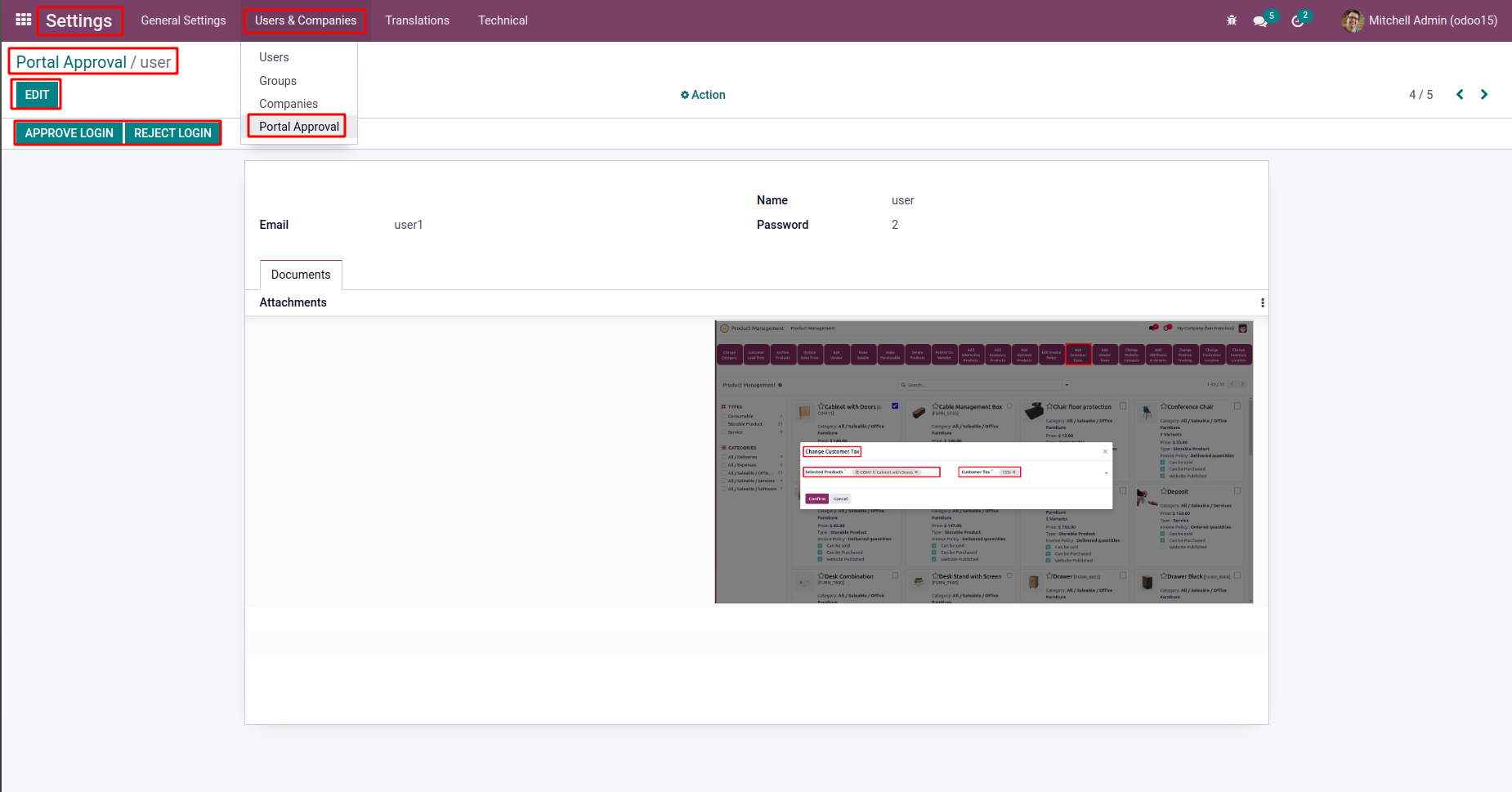Click the Attachments label
This screenshot has width=1512, height=792.
(293, 302)
